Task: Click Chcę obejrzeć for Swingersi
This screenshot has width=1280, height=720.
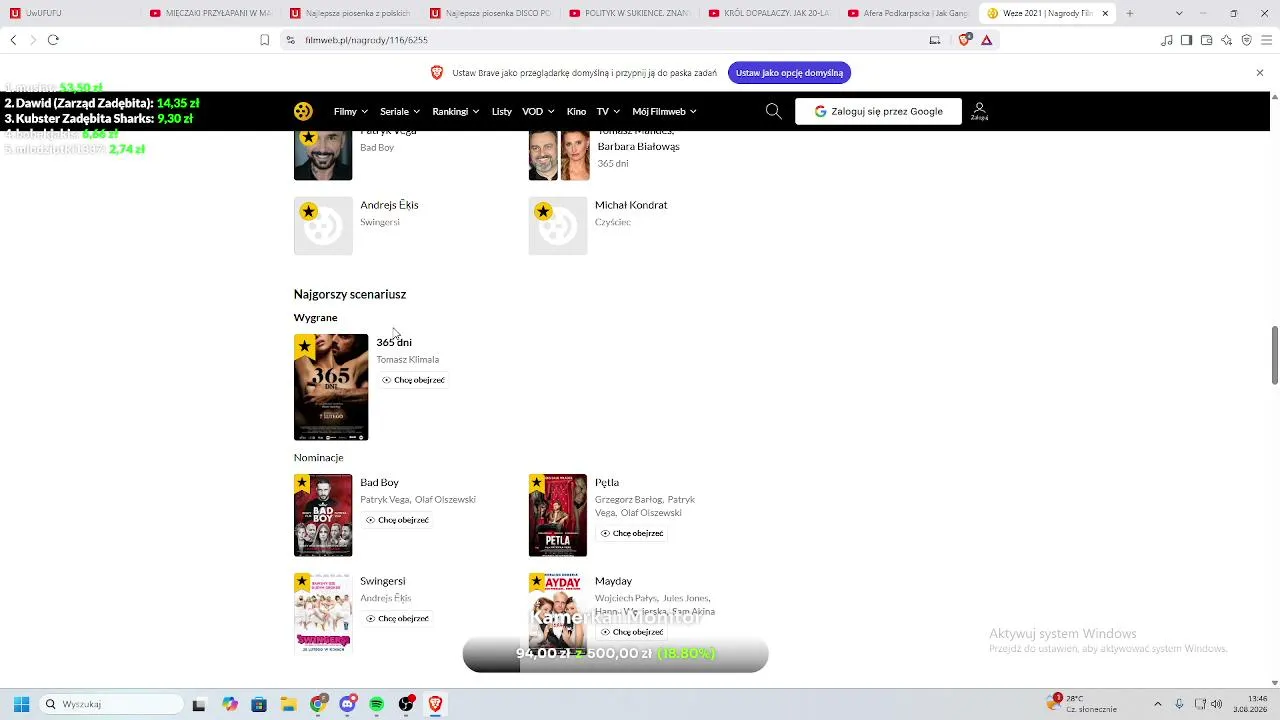Action: pos(397,618)
